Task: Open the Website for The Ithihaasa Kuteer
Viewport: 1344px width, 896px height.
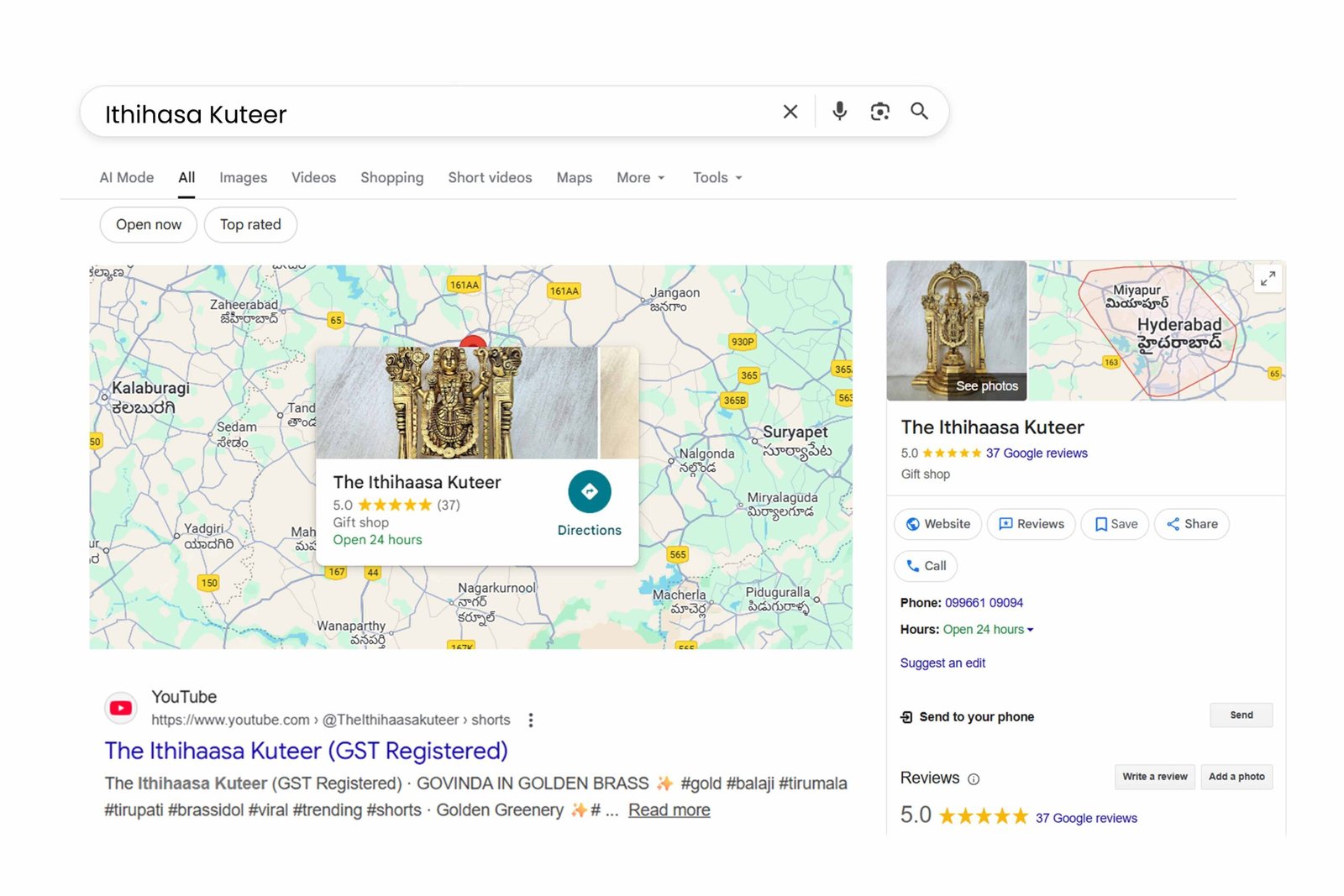Action: pos(937,524)
